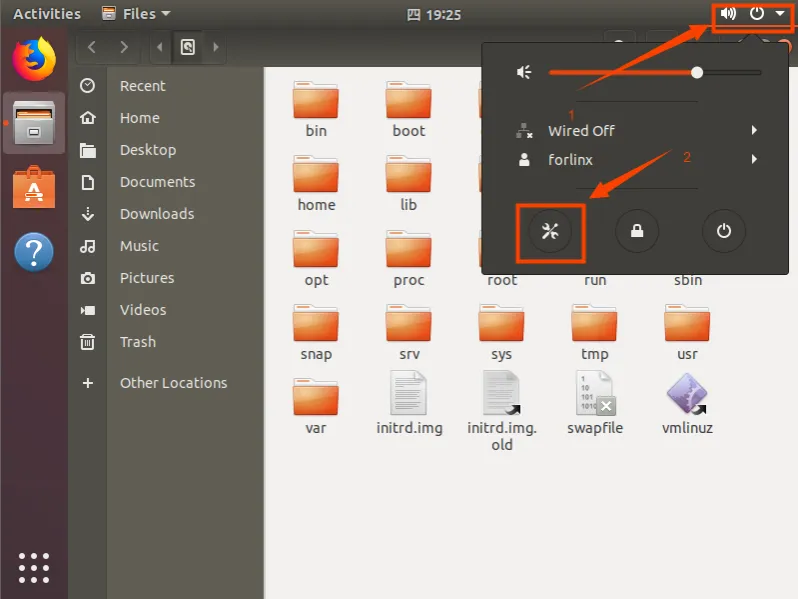Go to Other Locations in sidebar

[173, 383]
